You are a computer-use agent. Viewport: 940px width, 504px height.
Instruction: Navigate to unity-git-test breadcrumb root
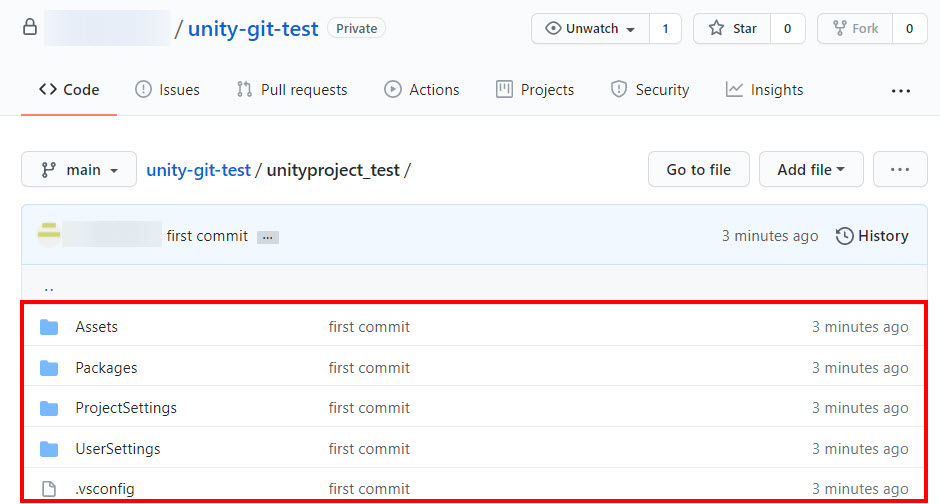click(198, 170)
